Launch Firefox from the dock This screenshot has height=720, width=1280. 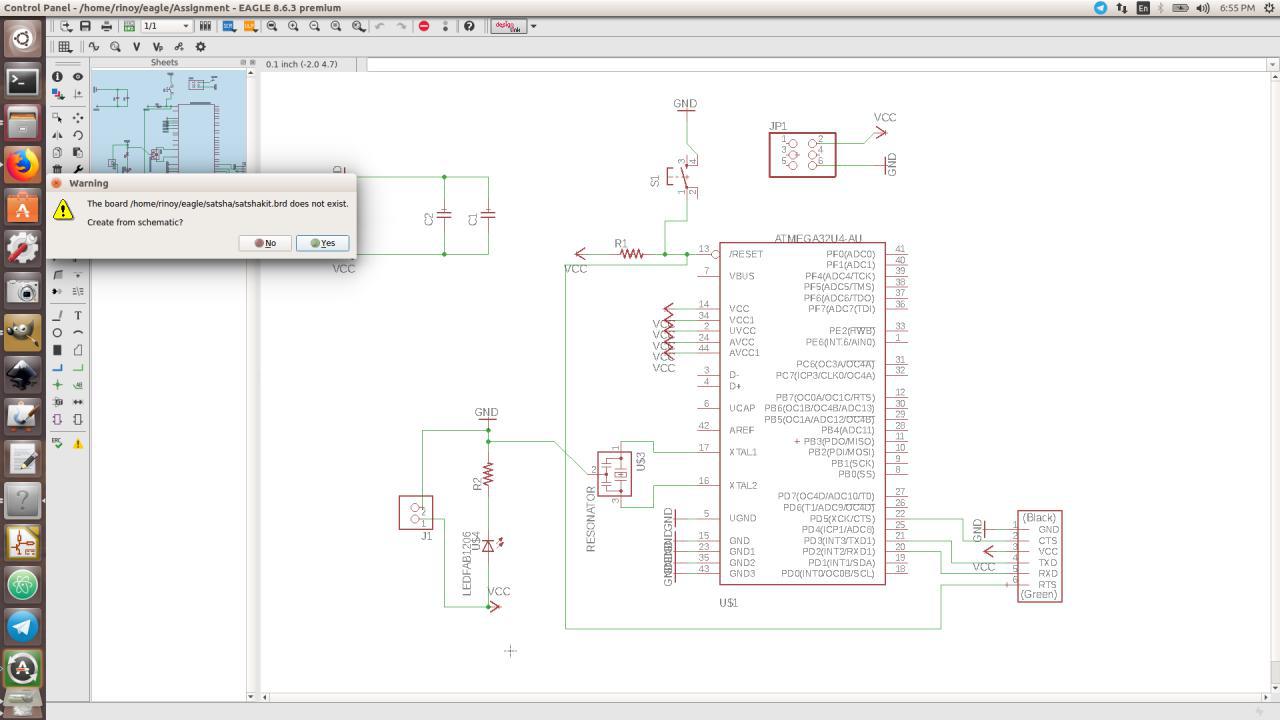22,165
